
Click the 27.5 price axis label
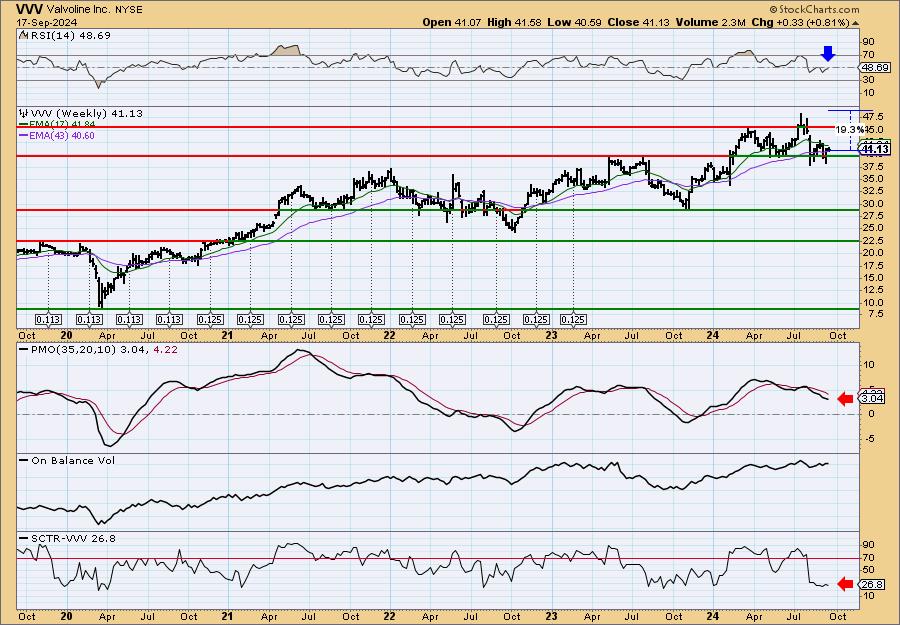tap(871, 216)
